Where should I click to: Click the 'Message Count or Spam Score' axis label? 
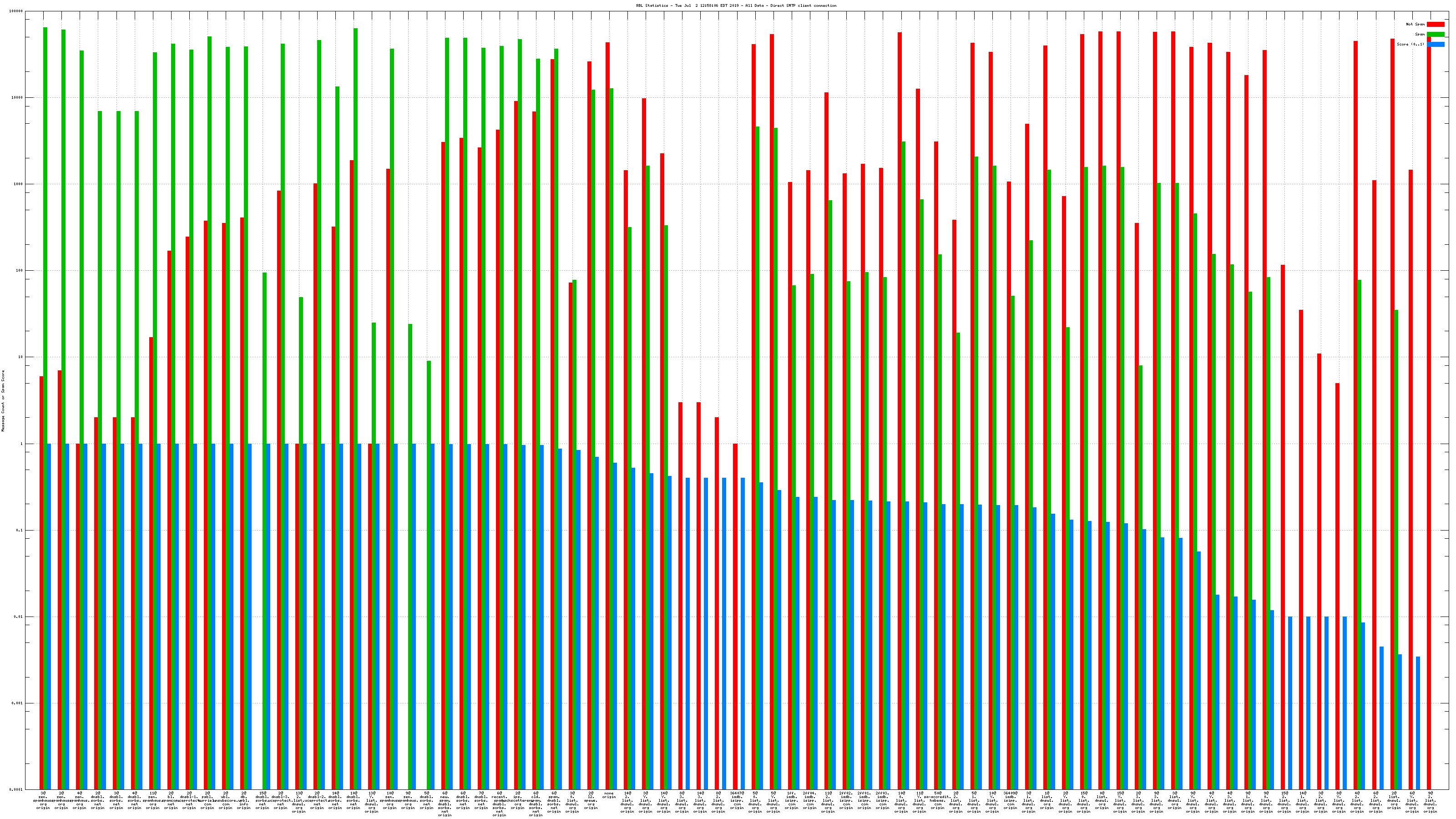(3, 401)
